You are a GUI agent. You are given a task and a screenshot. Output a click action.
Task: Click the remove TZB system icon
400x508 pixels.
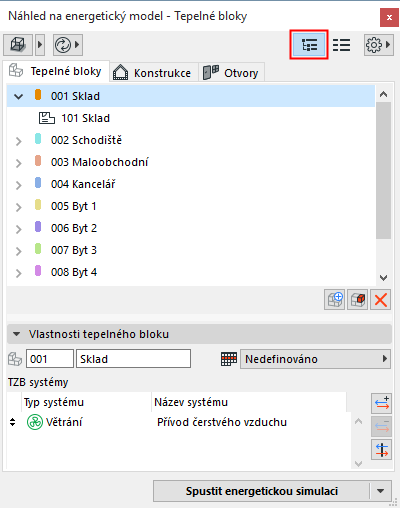381,426
